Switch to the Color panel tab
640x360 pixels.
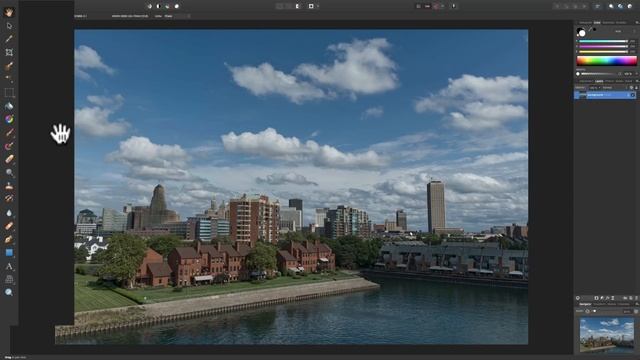(597, 22)
